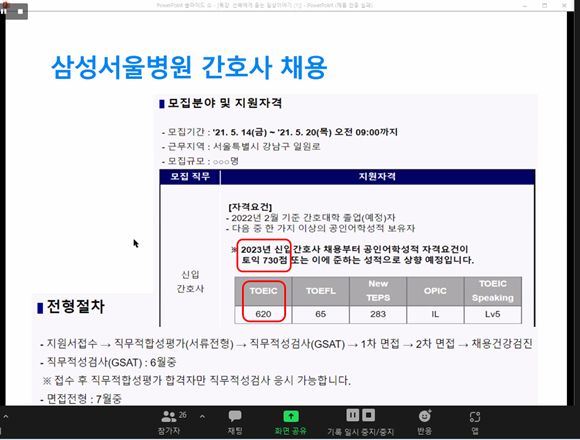580x440 pixels.
Task: Click the slide title 삼성서울병원 간호사 채용
Action: tap(189, 67)
